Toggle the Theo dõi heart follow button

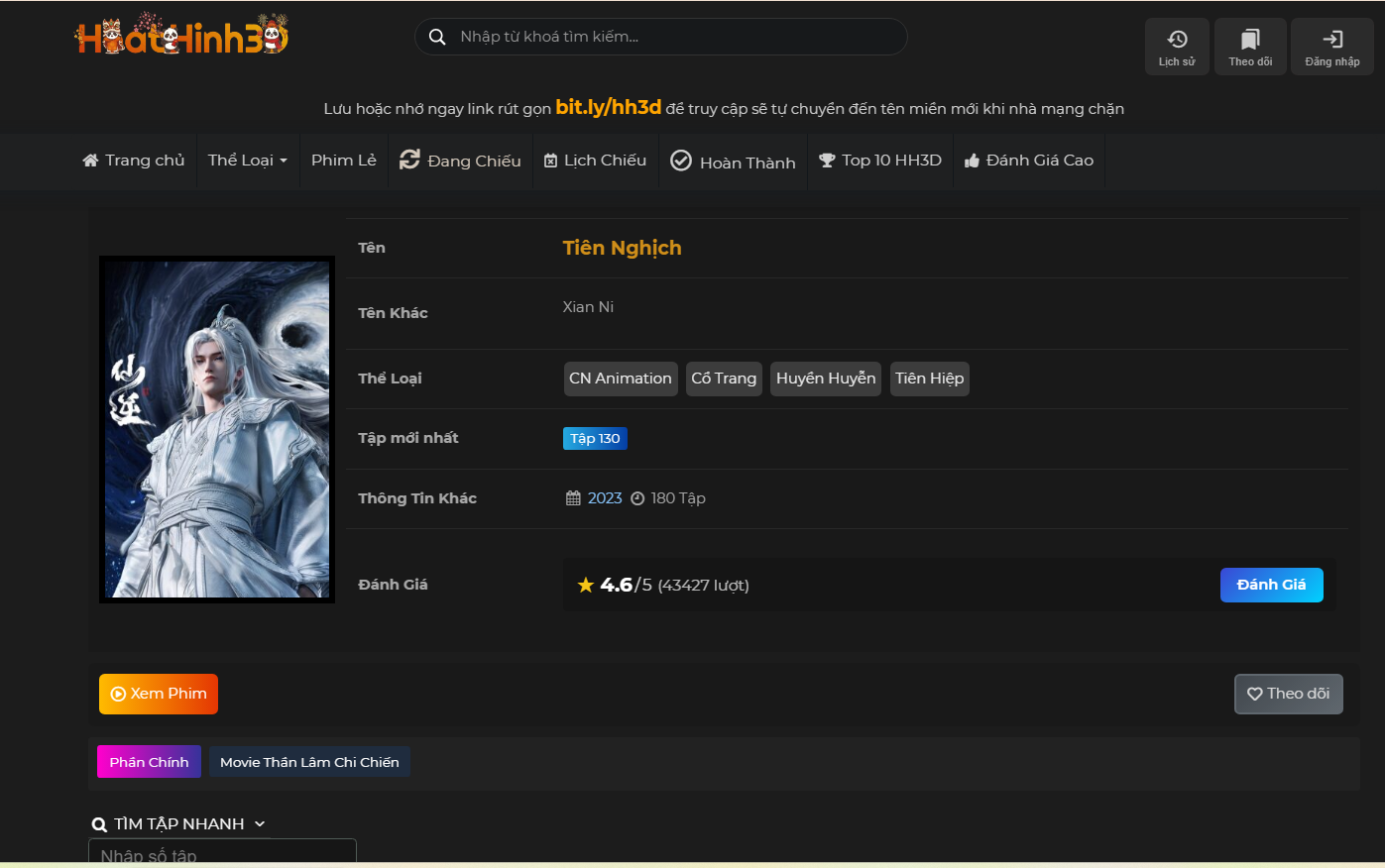[1288, 694]
